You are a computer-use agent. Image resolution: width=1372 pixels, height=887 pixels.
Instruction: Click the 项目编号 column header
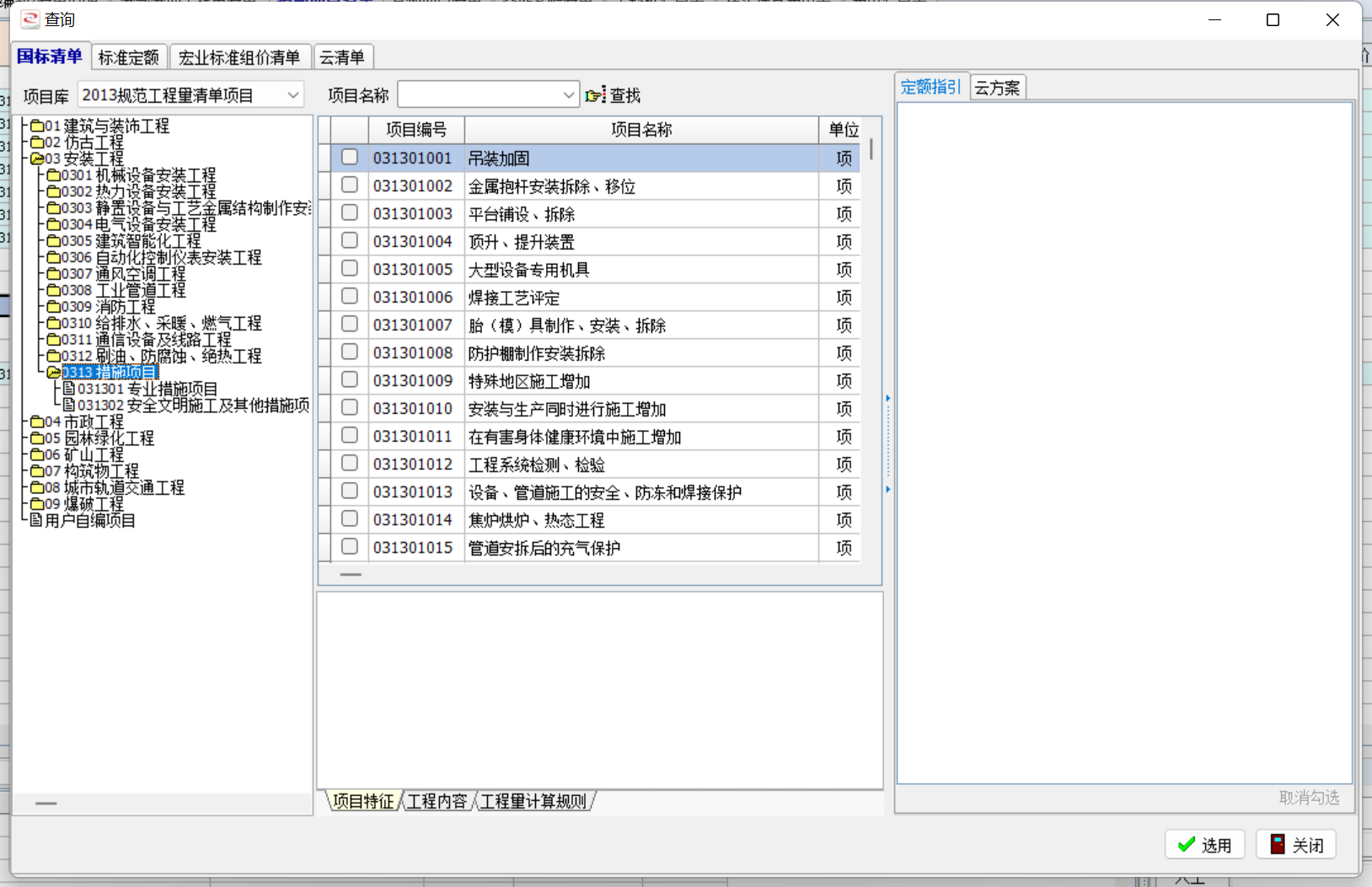point(416,130)
